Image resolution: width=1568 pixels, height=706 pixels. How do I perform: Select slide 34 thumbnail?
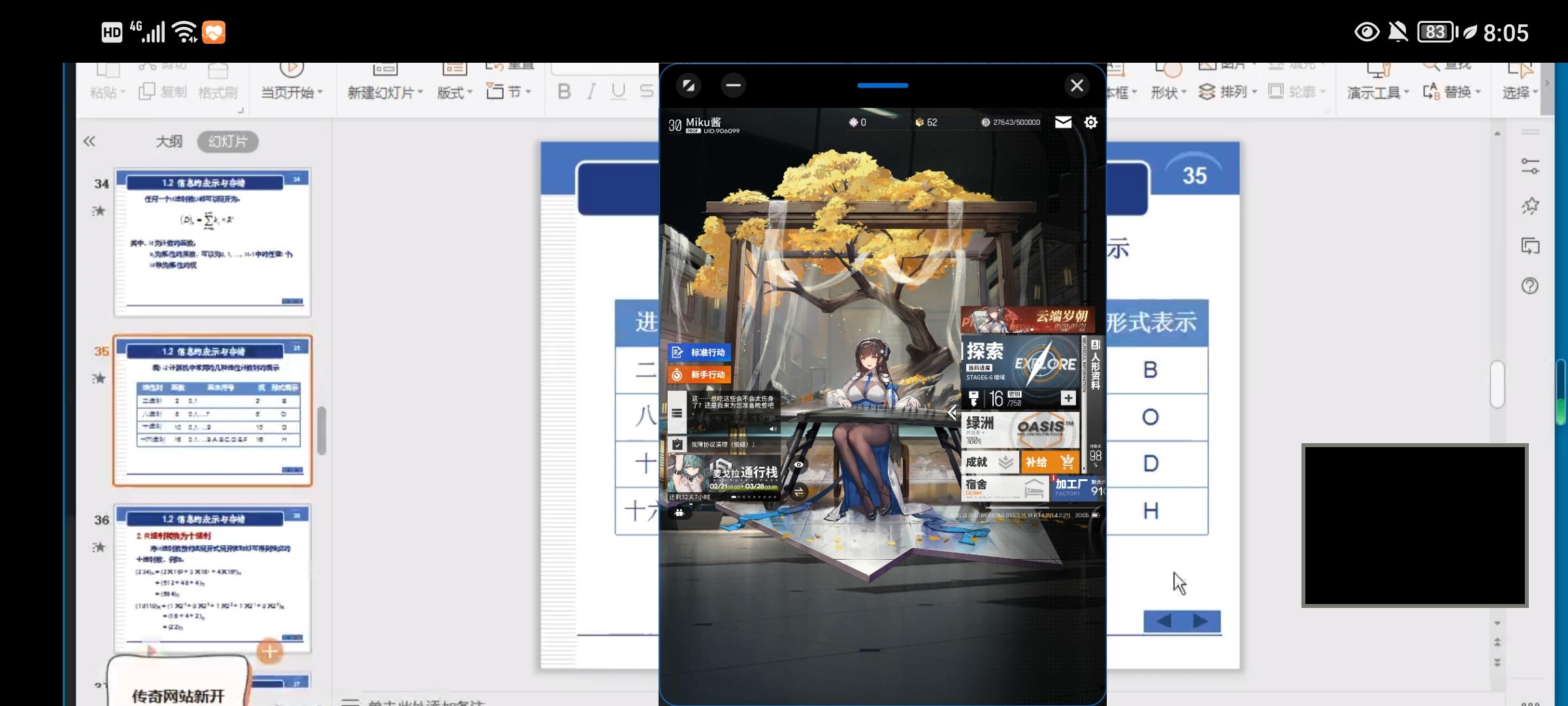pos(212,243)
